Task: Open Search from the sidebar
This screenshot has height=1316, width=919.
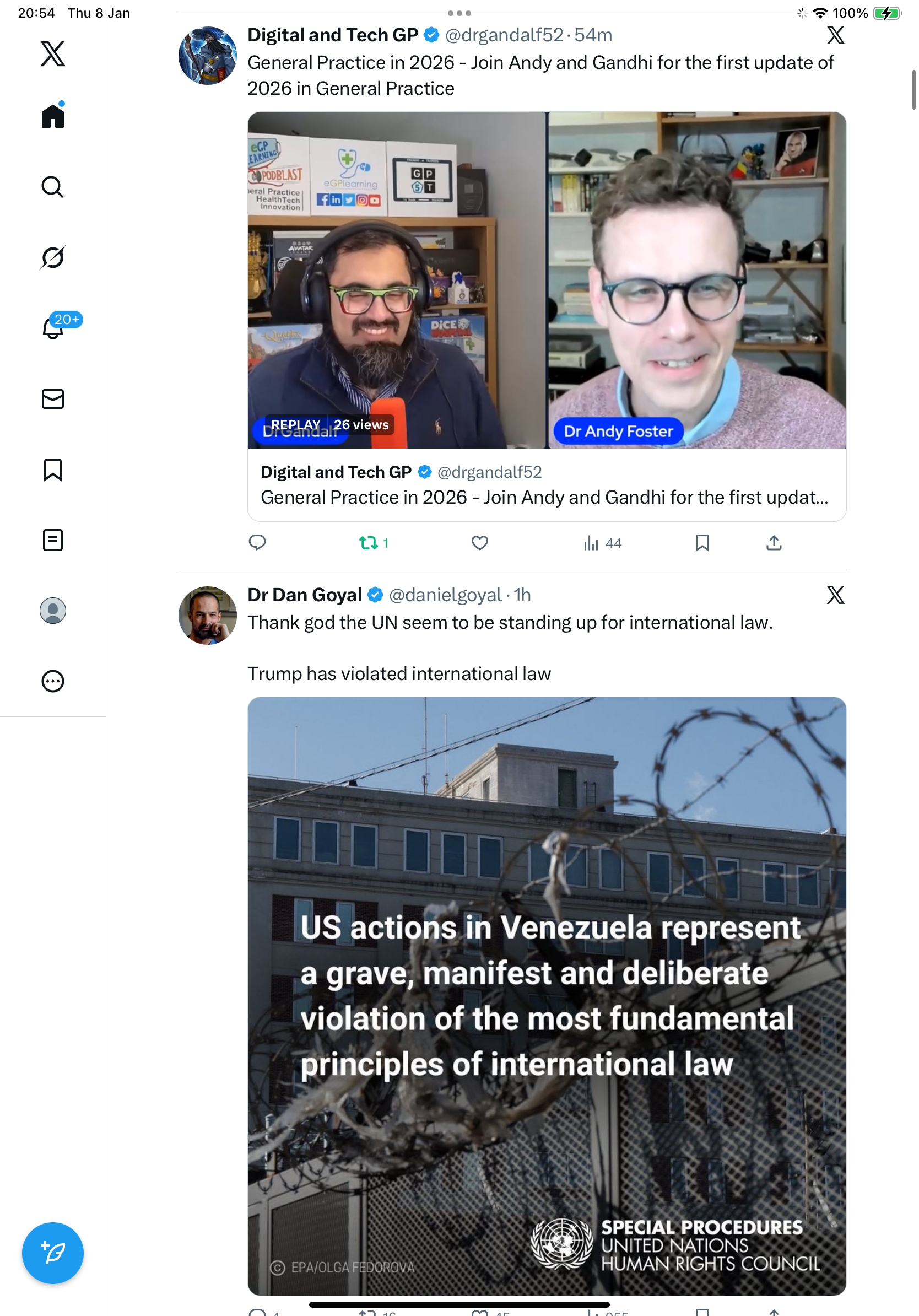Action: [53, 187]
